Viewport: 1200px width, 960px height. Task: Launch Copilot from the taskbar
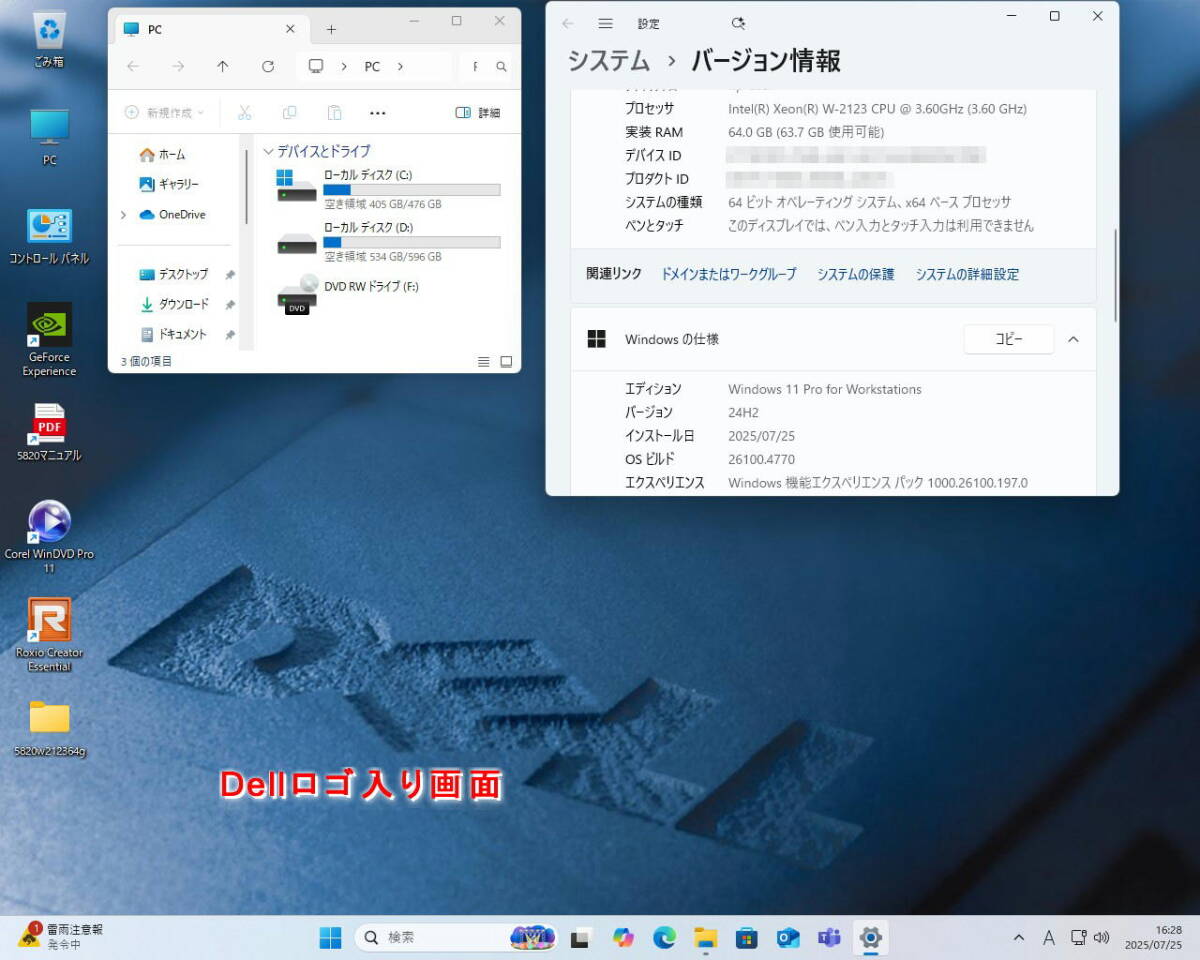point(623,937)
